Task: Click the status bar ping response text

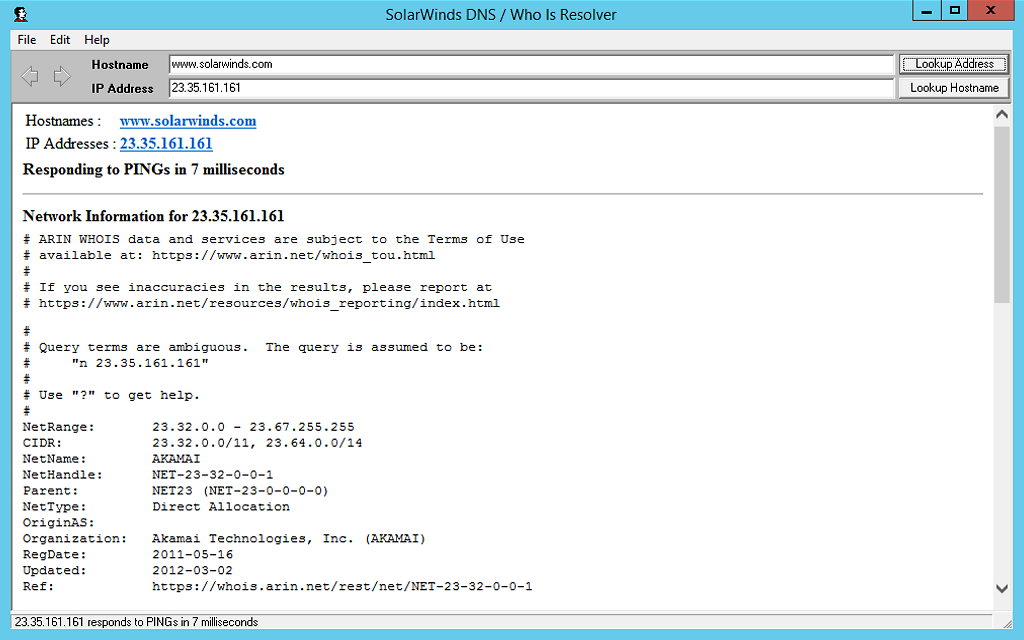Action: coord(136,622)
